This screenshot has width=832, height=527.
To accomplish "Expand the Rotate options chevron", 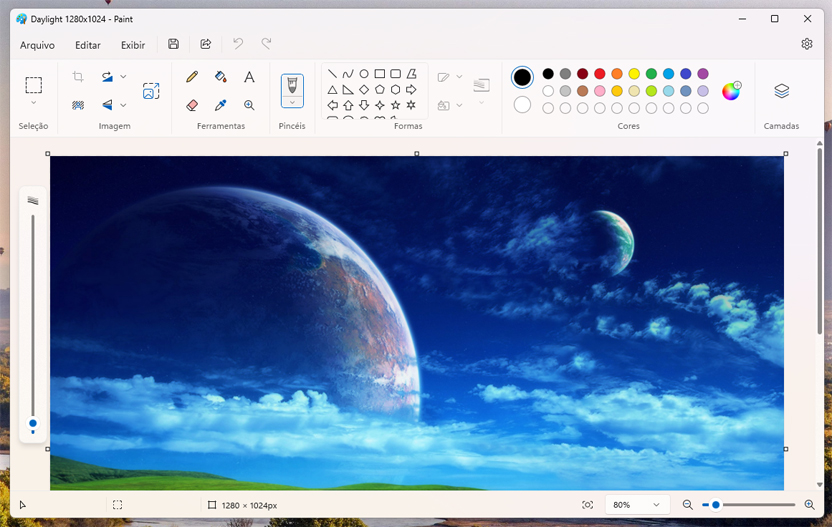I will coord(123,76).
